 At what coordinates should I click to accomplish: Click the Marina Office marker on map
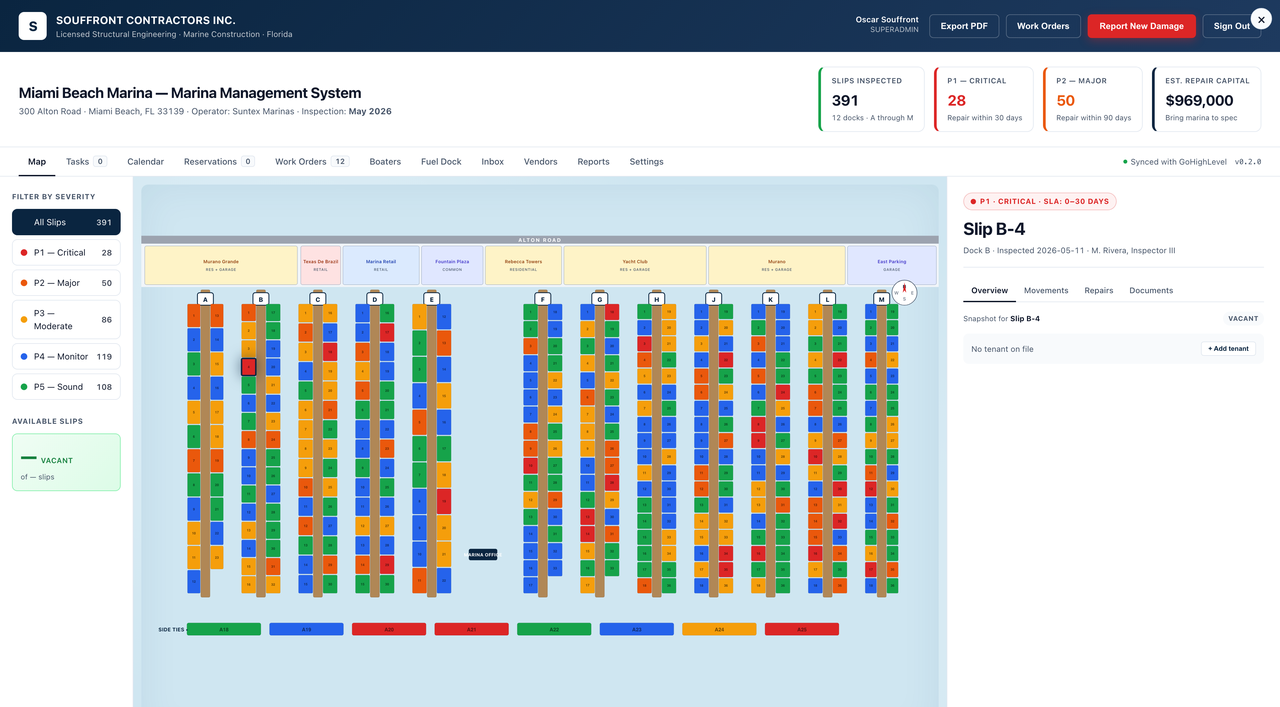[x=483, y=554]
